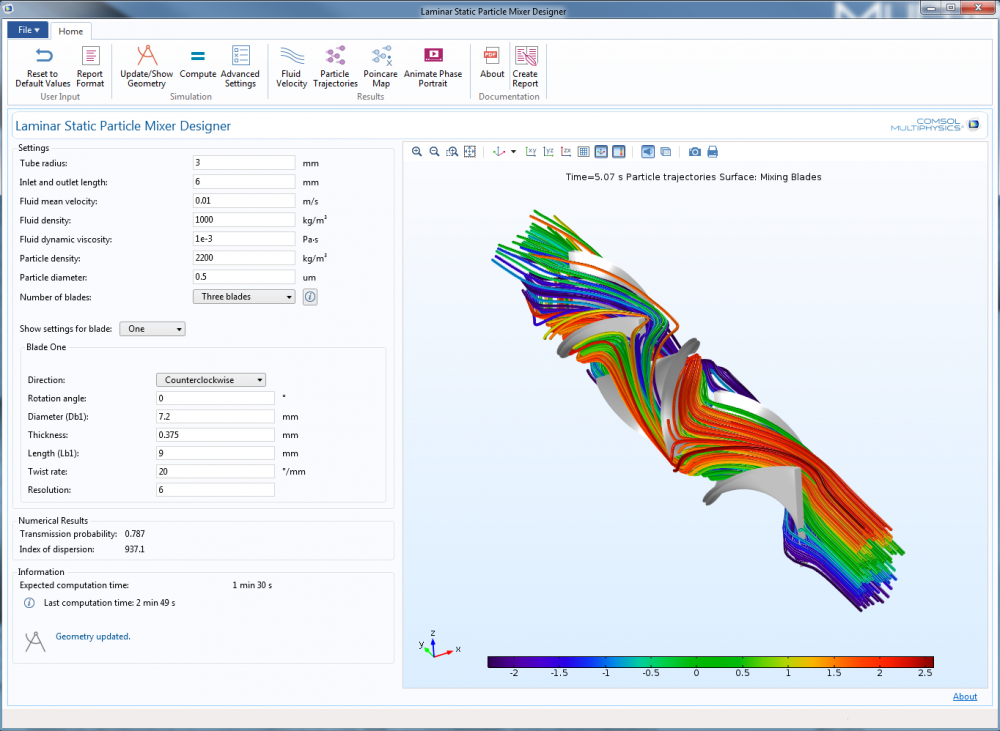
Task: Take a snapshot with the camera icon
Action: click(694, 152)
